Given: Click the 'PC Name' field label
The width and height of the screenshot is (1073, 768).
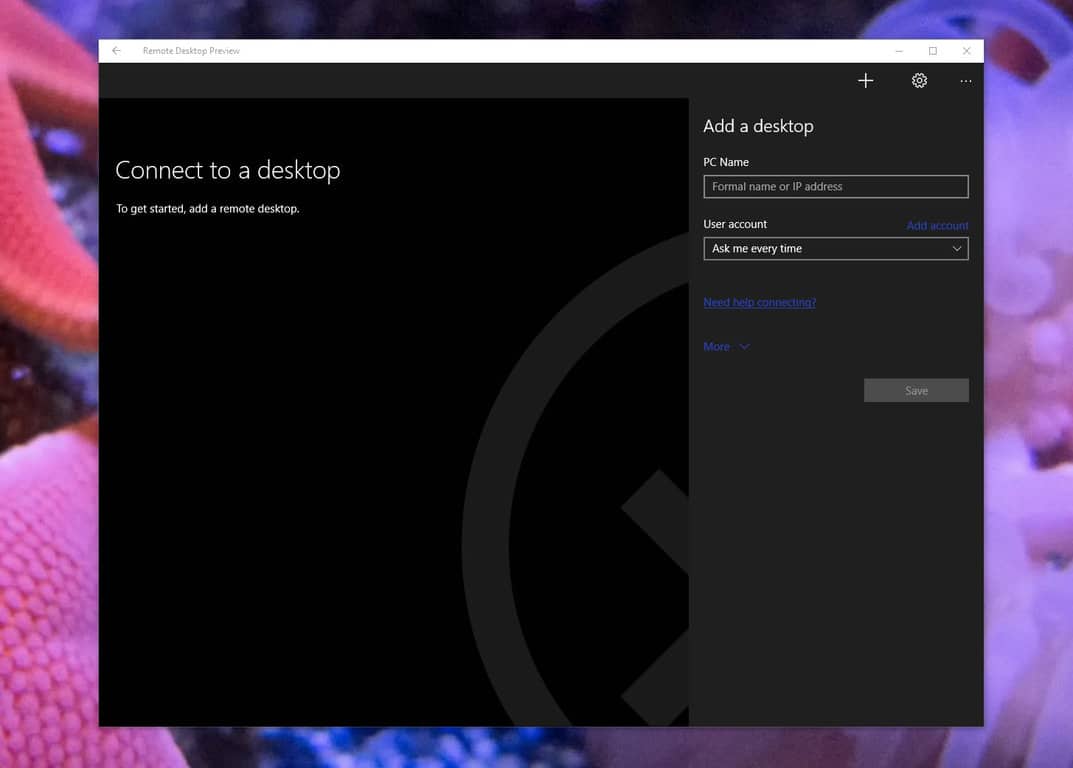Looking at the screenshot, I should [x=725, y=162].
